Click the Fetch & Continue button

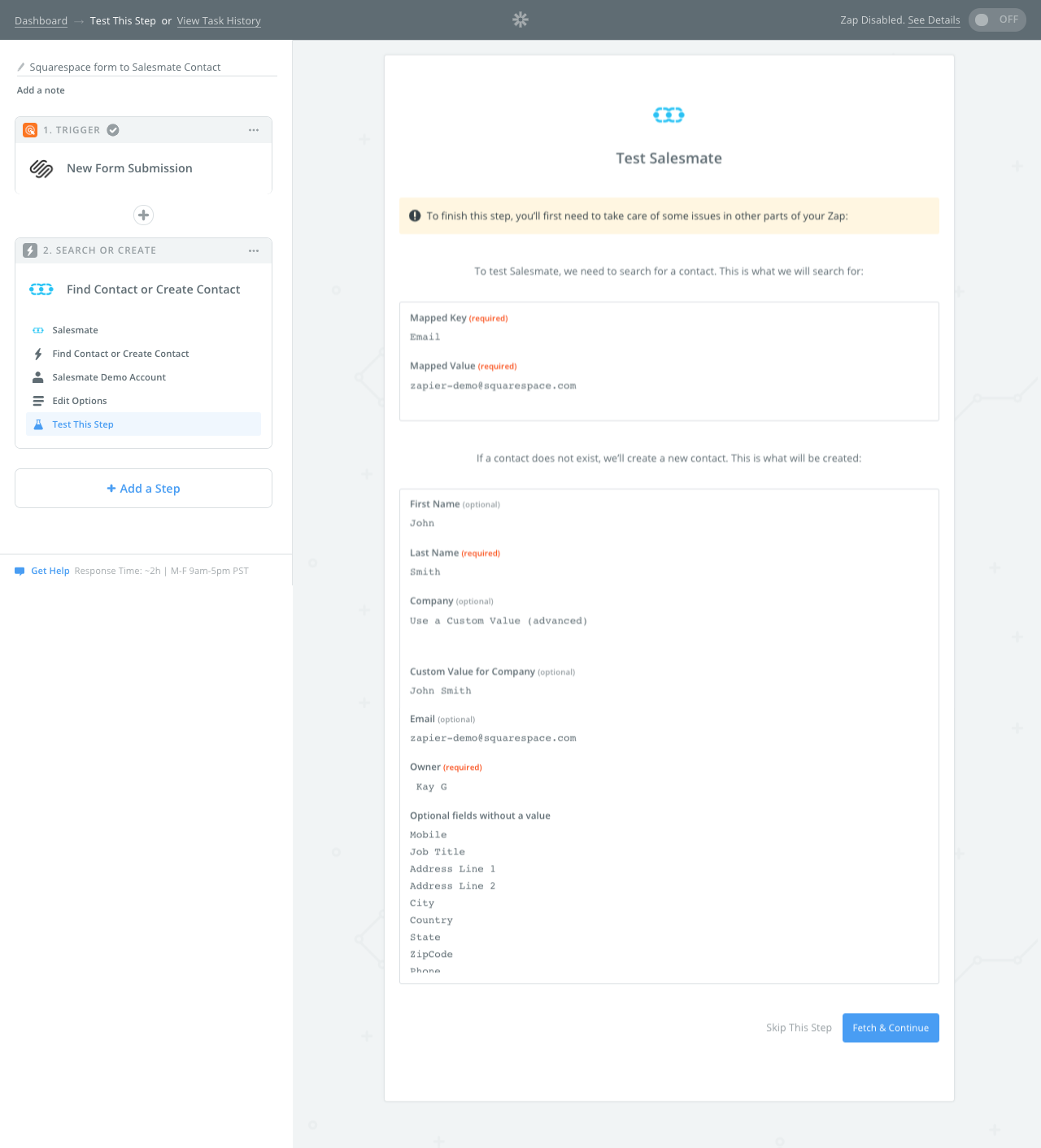pos(891,1028)
